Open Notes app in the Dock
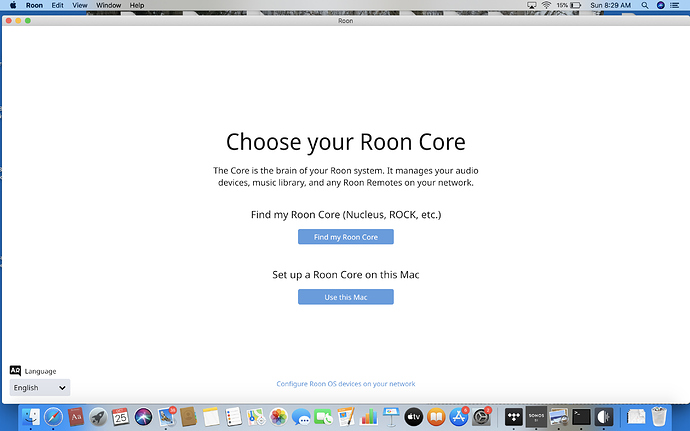Image resolution: width=690 pixels, height=431 pixels. pos(211,416)
